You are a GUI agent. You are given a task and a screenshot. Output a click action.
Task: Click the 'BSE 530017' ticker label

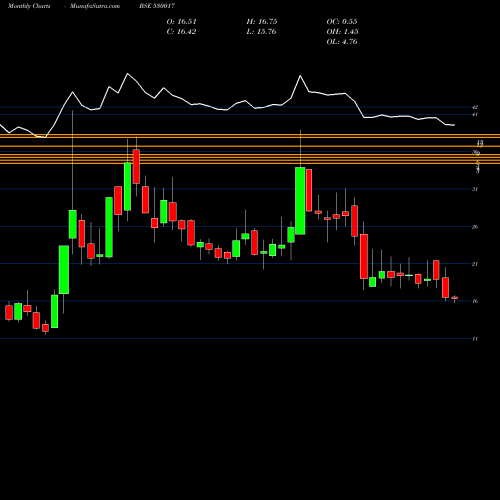pos(157,6)
